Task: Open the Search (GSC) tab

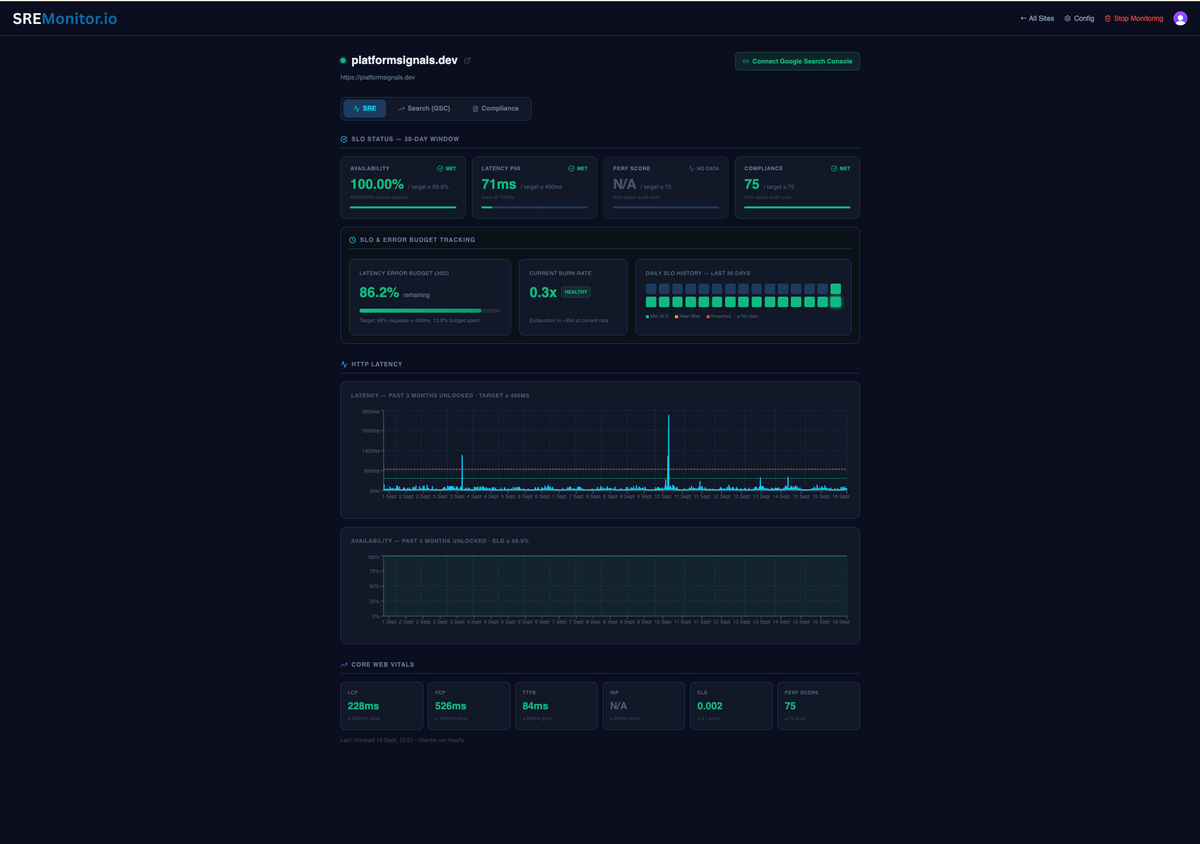Action: coord(424,108)
